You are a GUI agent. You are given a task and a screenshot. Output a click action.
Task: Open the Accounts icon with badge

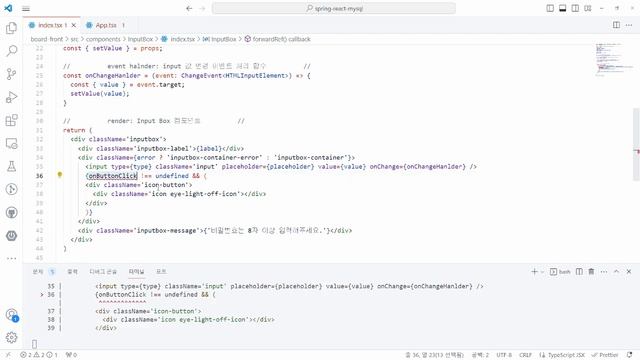[11, 315]
